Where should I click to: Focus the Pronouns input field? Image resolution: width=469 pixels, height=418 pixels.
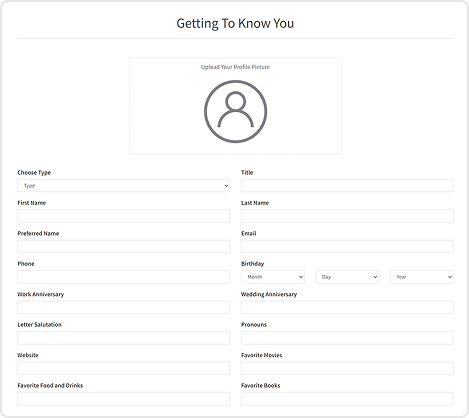pos(347,338)
